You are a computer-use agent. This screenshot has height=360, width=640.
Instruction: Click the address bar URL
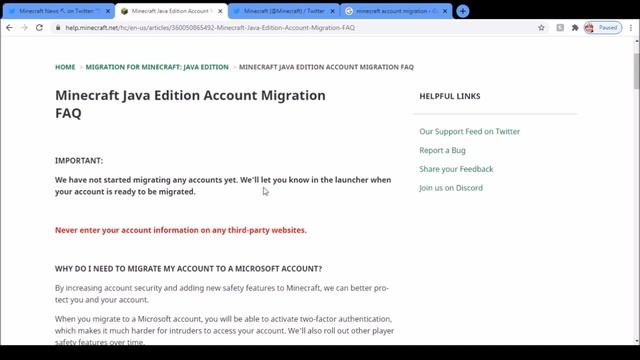point(210,28)
